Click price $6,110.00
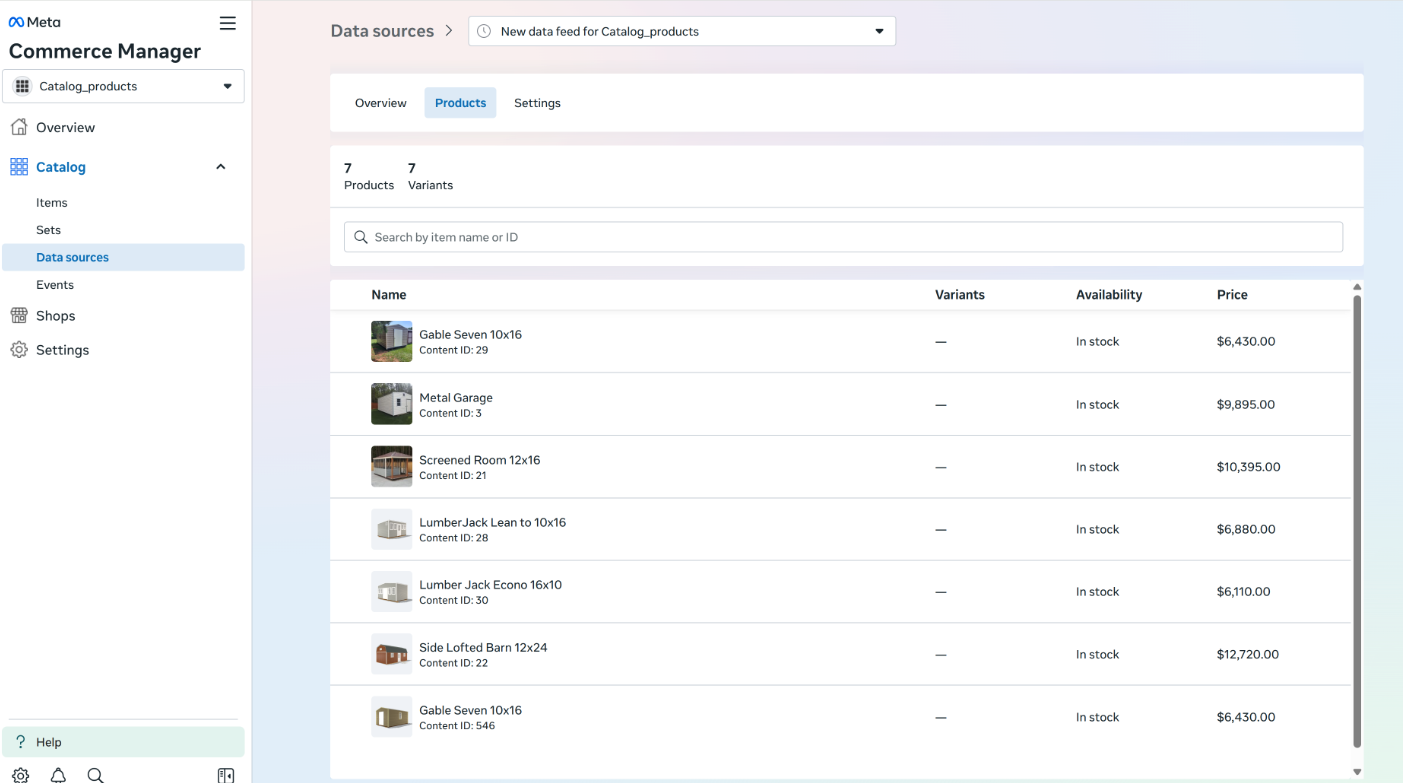 coord(1244,592)
